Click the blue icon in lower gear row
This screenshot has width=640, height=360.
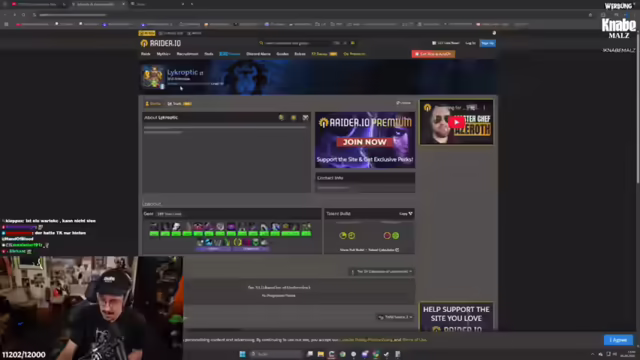tap(209, 242)
